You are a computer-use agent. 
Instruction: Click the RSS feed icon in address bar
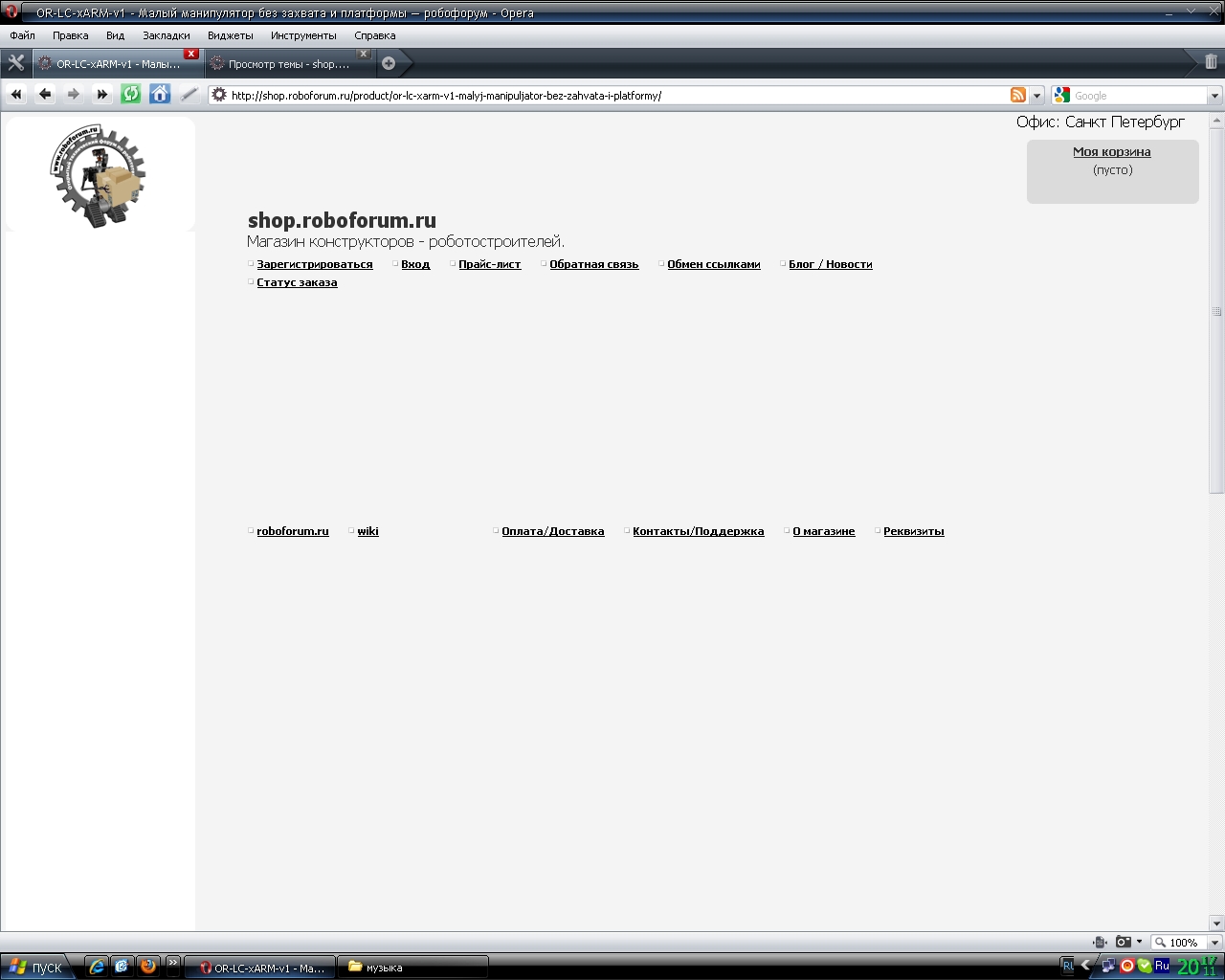(x=1018, y=96)
